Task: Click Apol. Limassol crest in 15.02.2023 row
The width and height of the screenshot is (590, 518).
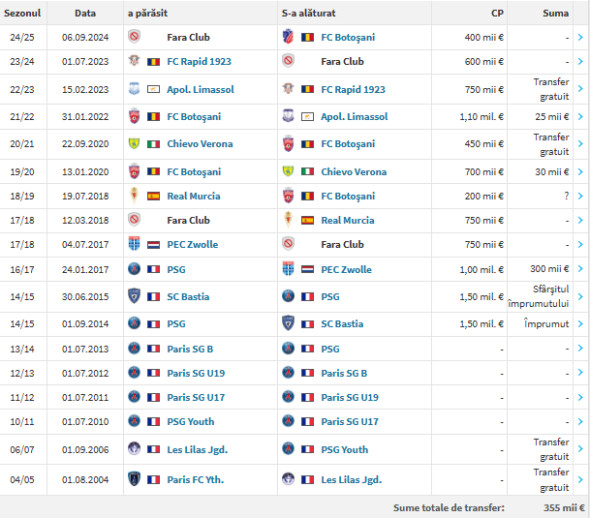Action: pos(134,89)
